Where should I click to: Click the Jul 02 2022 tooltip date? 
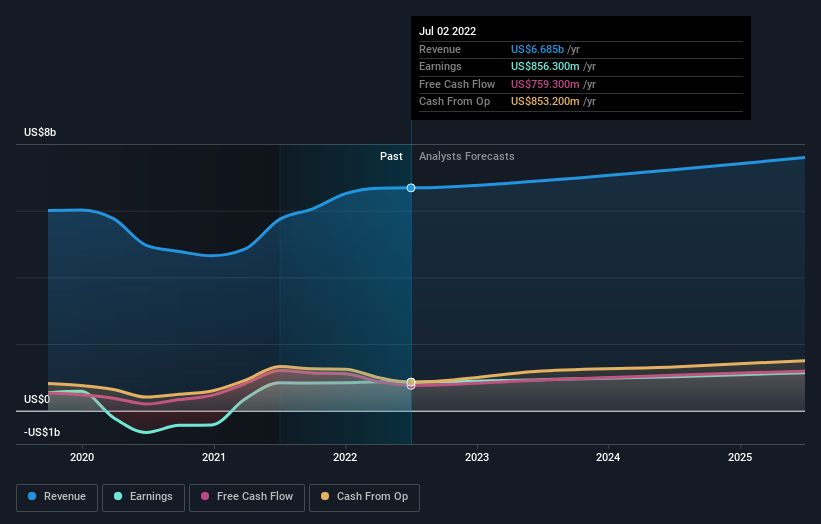pyautogui.click(x=448, y=31)
